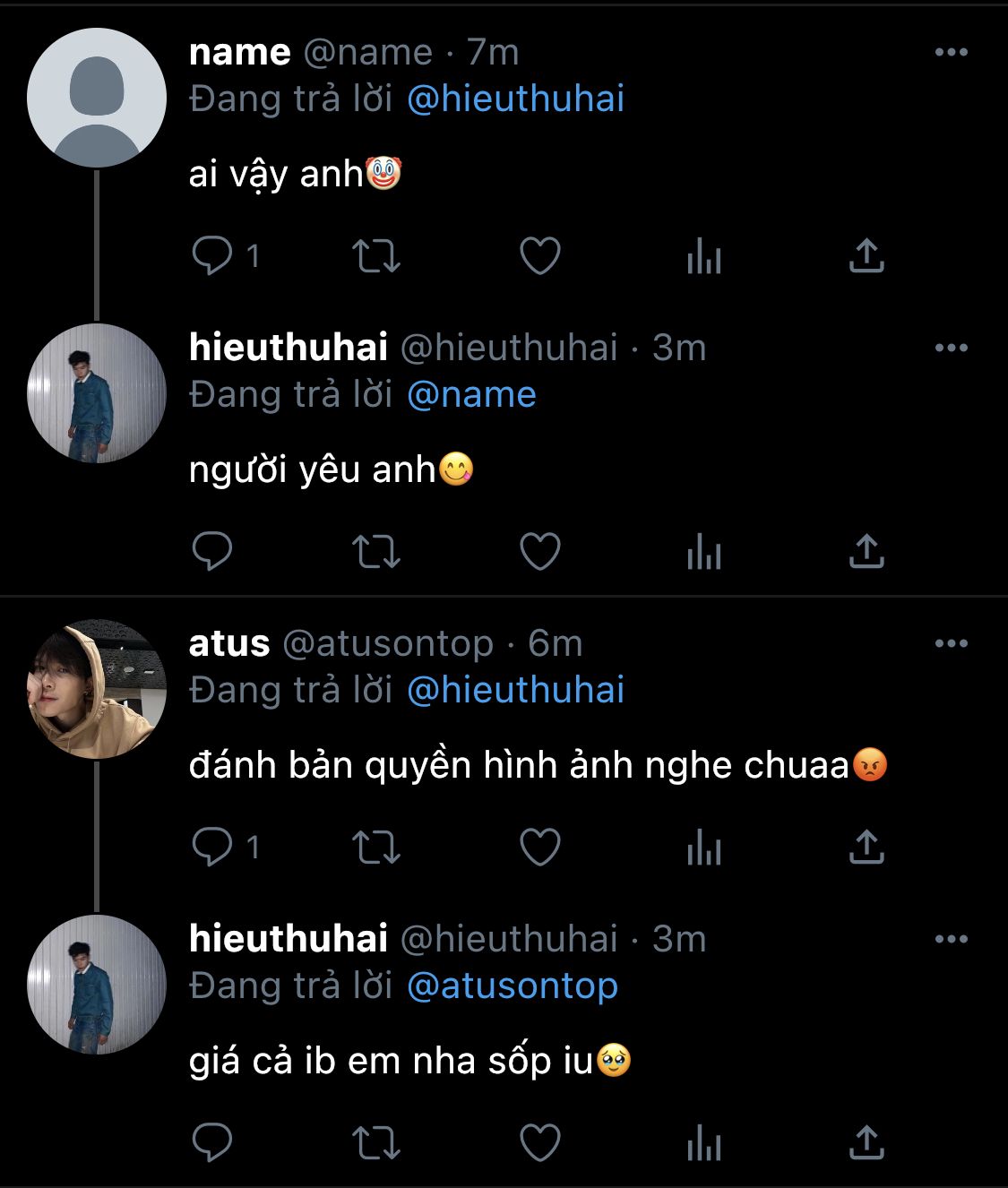Screen dimensions: 1008x1188
Task: Open more options for name's tweet
Action: click(951, 52)
